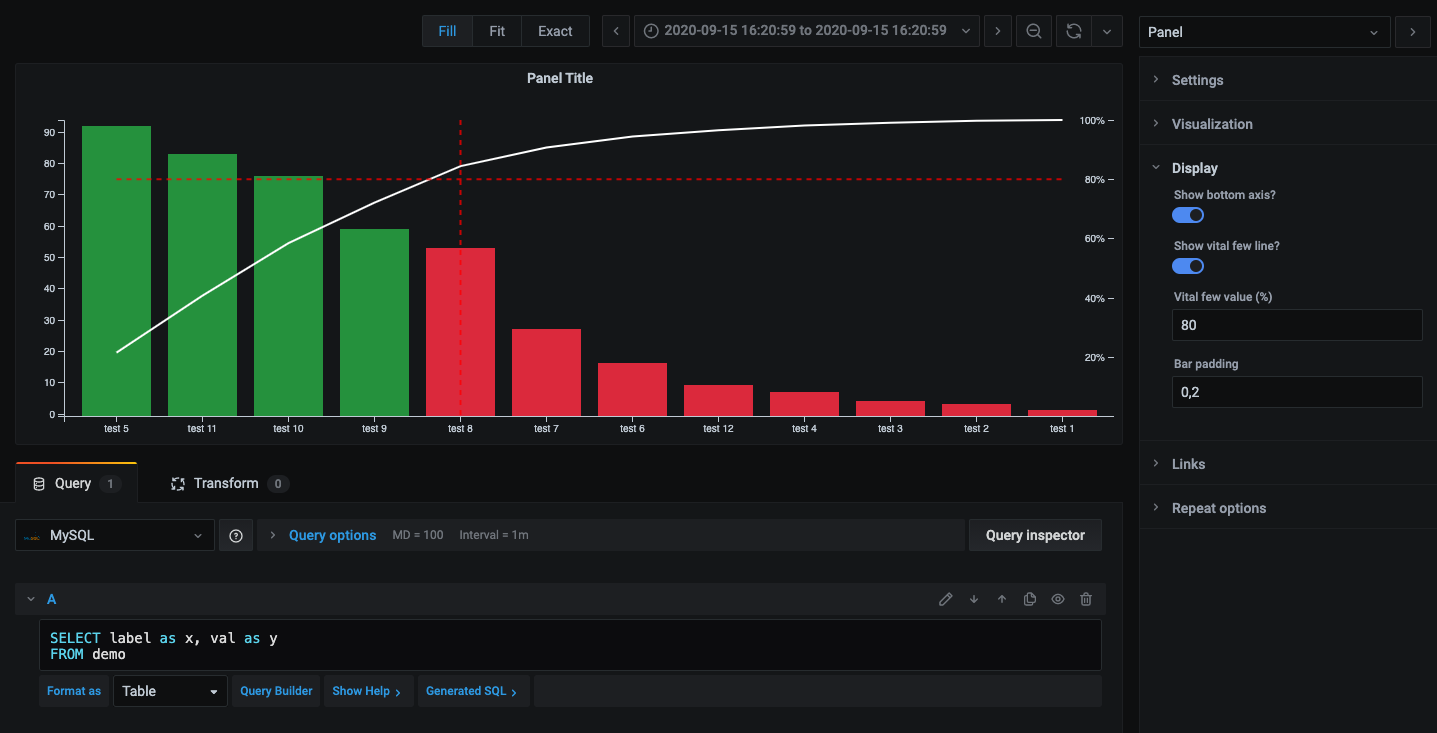Screen dimensions: 1437x733
Task: Shift time range backward with left arrow
Action: point(616,31)
